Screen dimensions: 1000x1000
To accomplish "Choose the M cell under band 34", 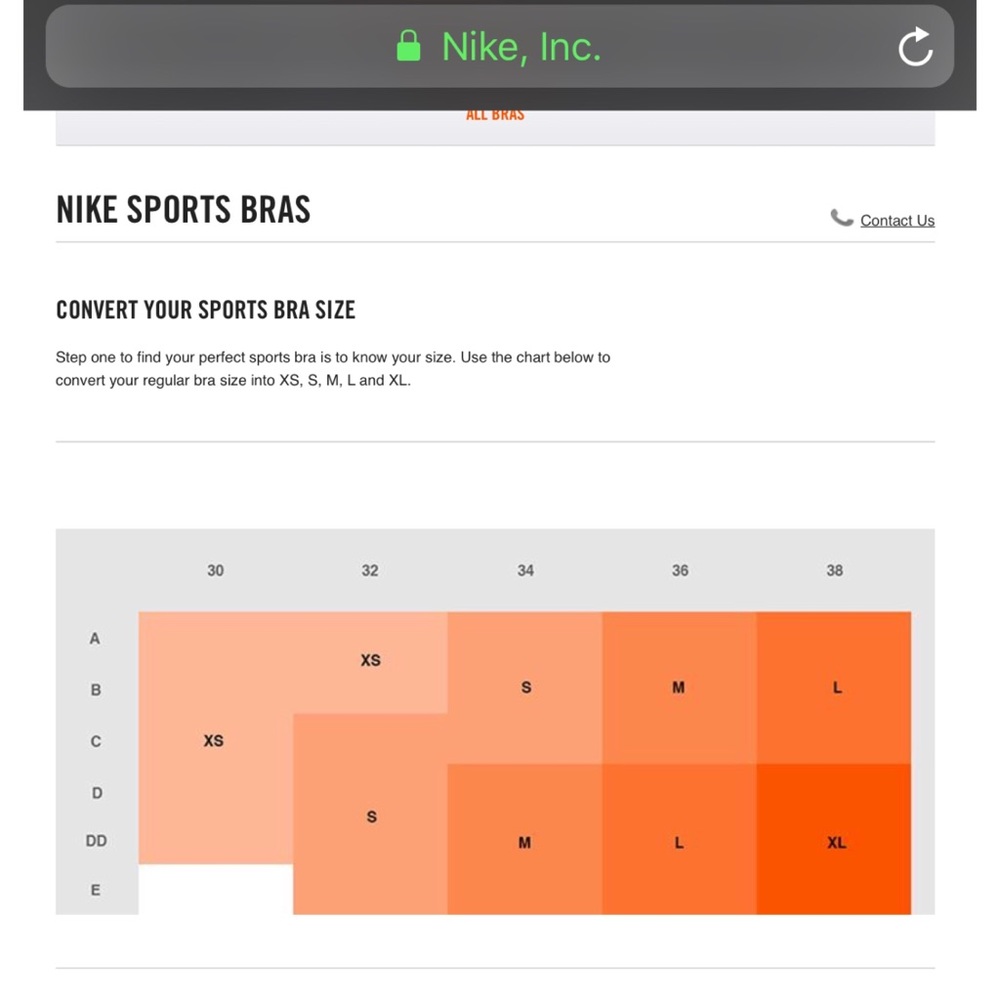I will 525,842.
